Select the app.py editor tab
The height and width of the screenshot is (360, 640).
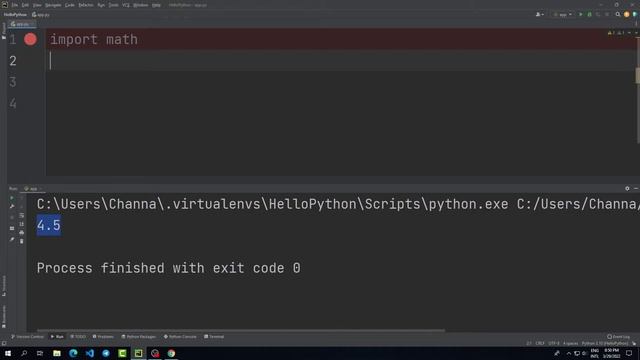pos(22,24)
